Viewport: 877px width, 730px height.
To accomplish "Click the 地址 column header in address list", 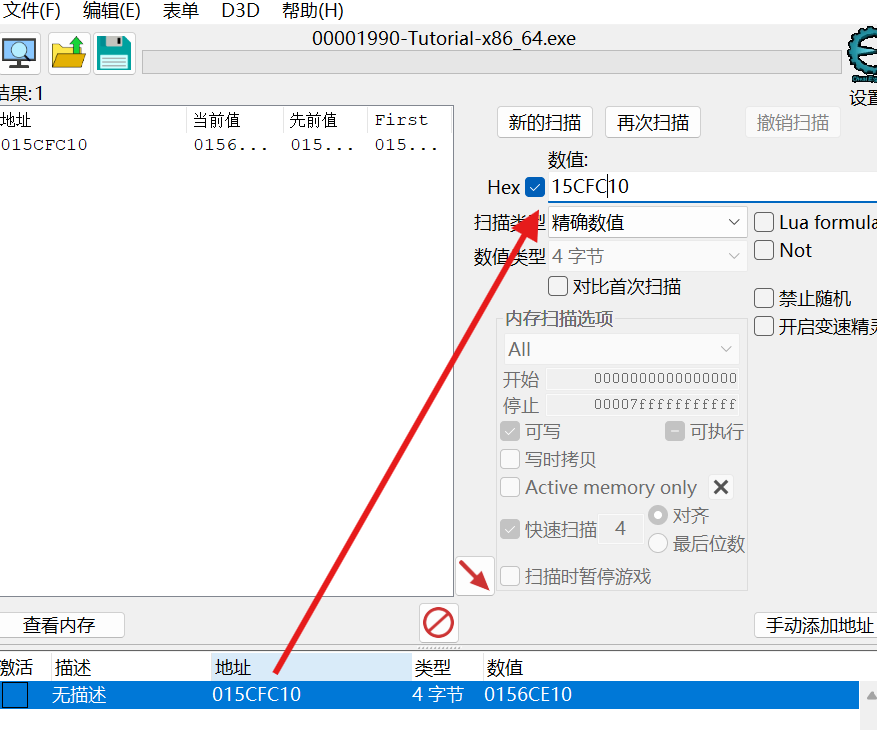I will click(x=312, y=667).
